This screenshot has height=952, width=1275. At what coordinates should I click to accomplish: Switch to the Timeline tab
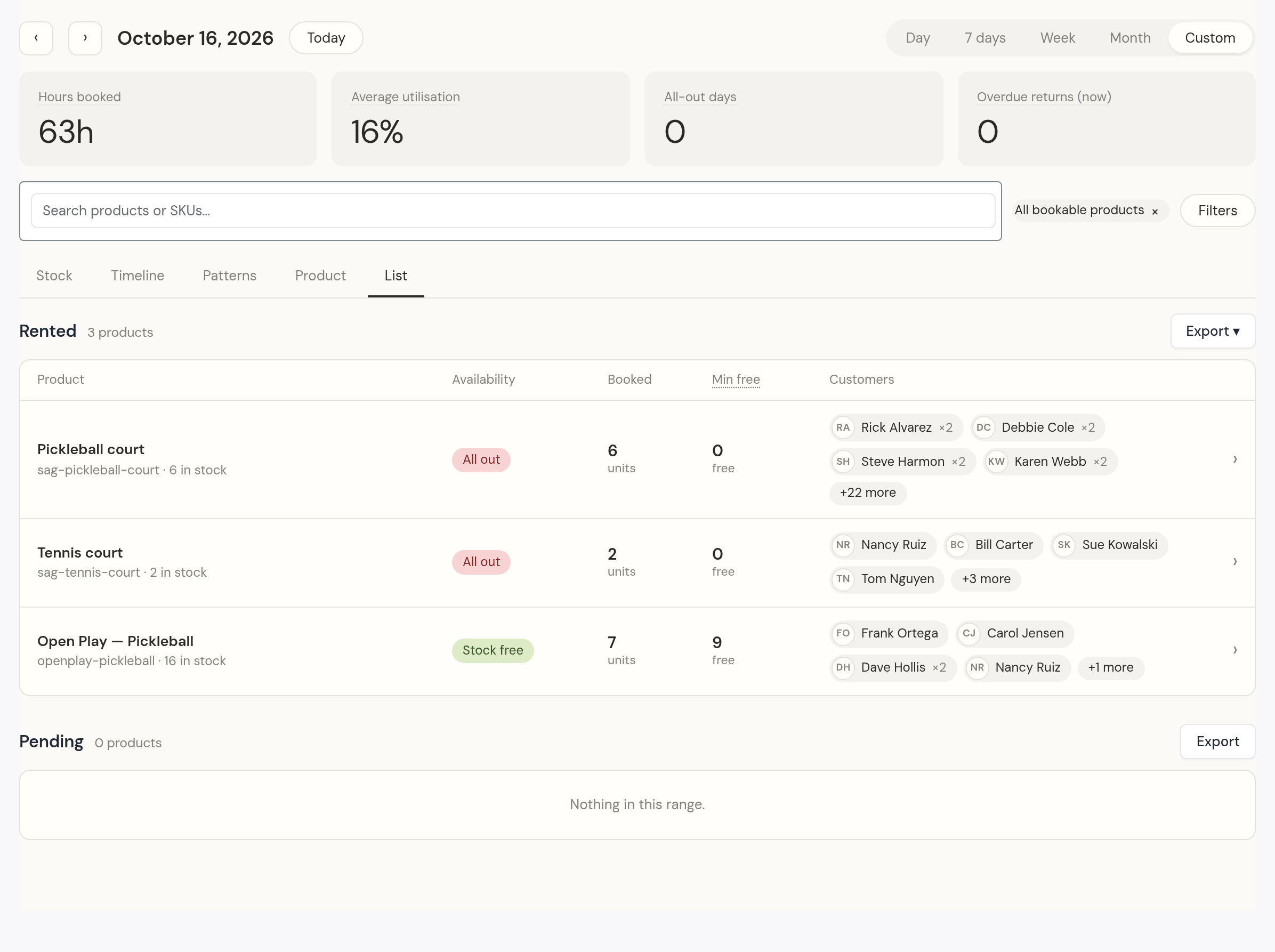click(x=138, y=276)
